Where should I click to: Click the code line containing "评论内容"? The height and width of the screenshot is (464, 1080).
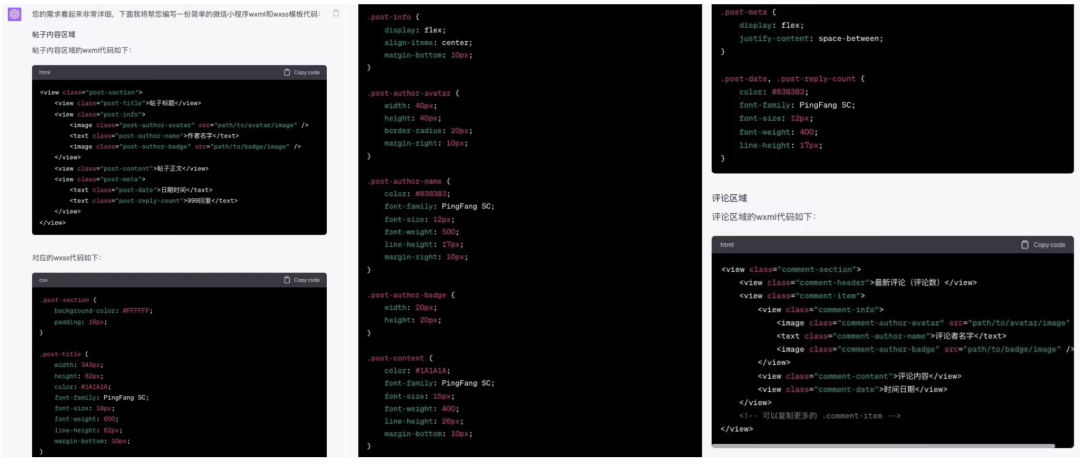(859, 376)
